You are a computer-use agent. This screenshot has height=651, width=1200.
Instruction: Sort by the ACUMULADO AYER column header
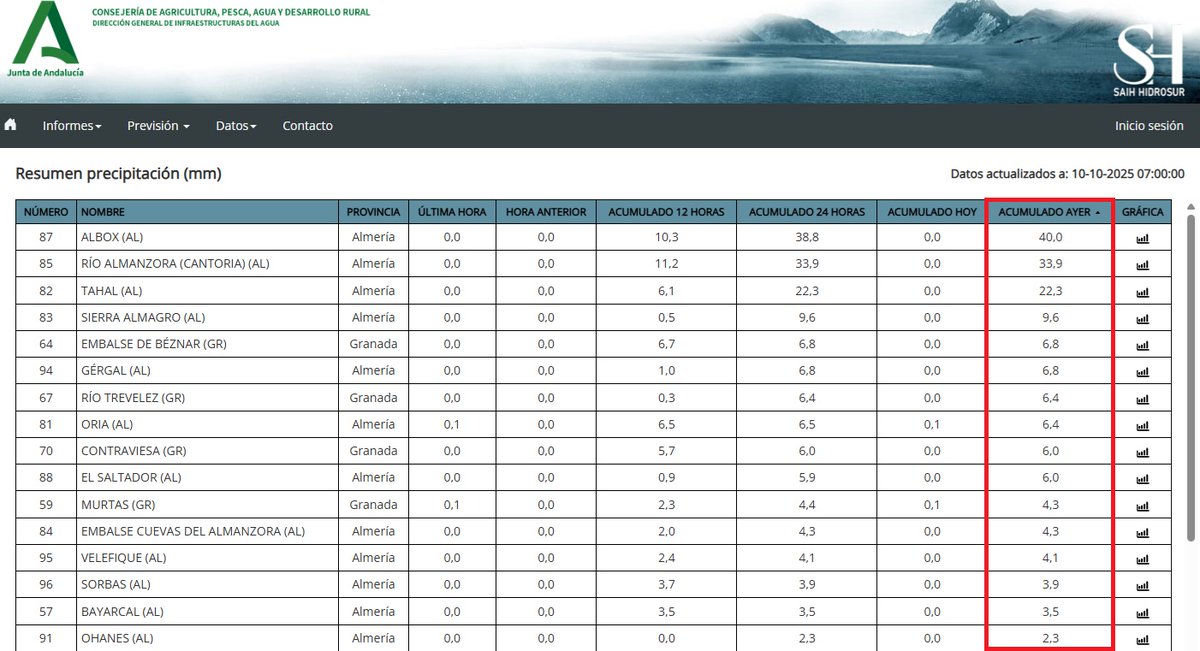tap(1045, 211)
